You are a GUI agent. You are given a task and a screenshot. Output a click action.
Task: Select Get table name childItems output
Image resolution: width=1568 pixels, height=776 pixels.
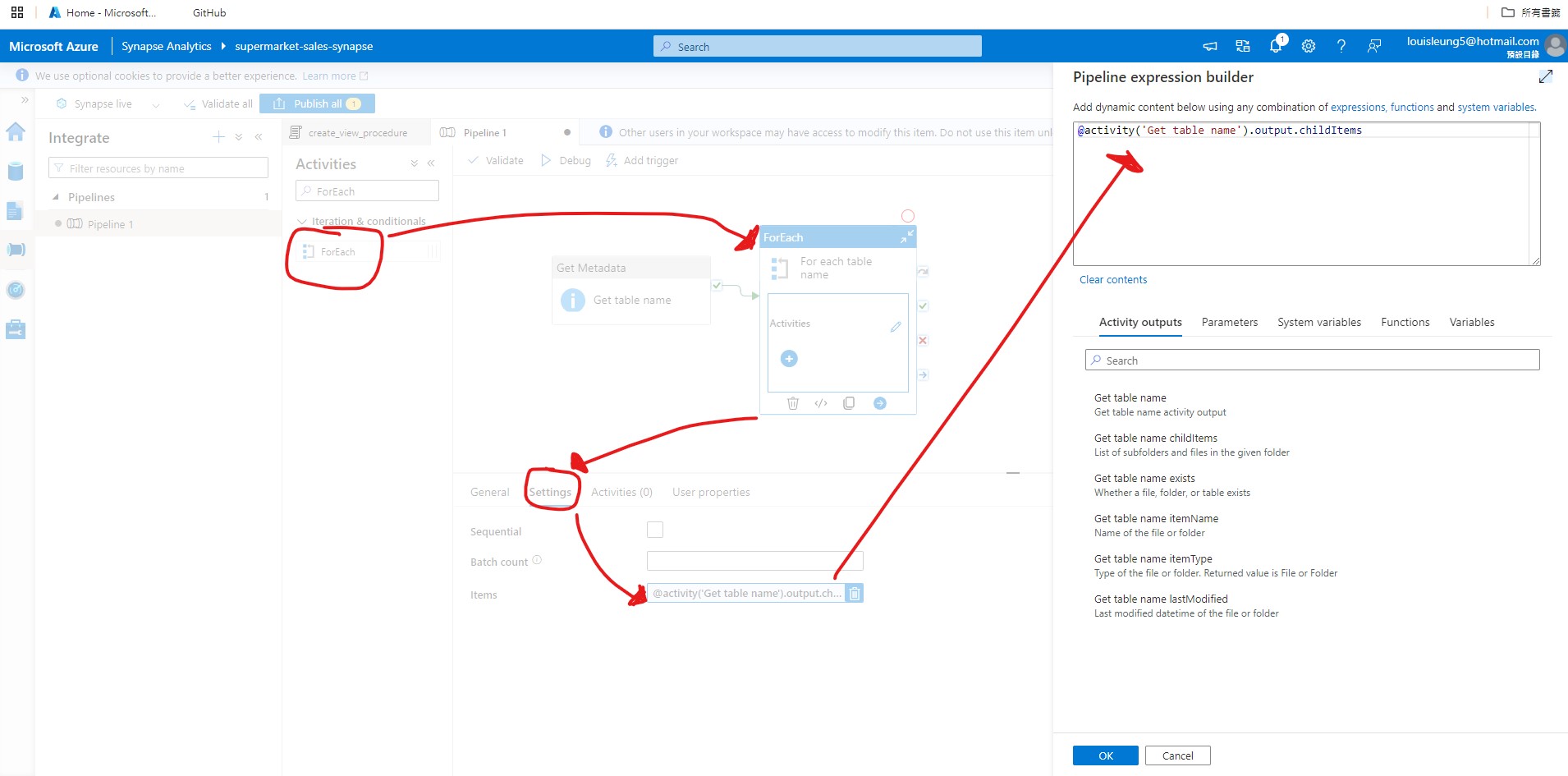pos(1155,438)
